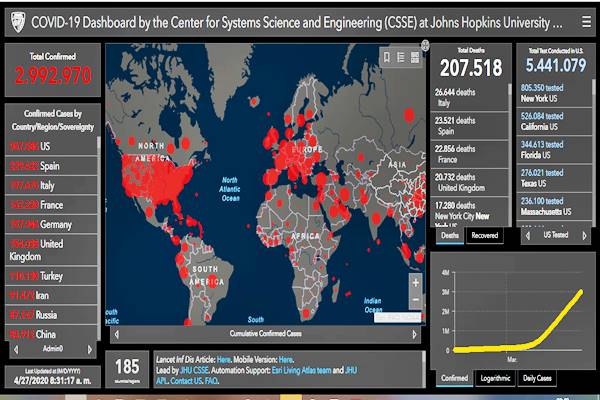600x400 pixels.
Task: Select the Daily Cases chart tab
Action: (537, 378)
